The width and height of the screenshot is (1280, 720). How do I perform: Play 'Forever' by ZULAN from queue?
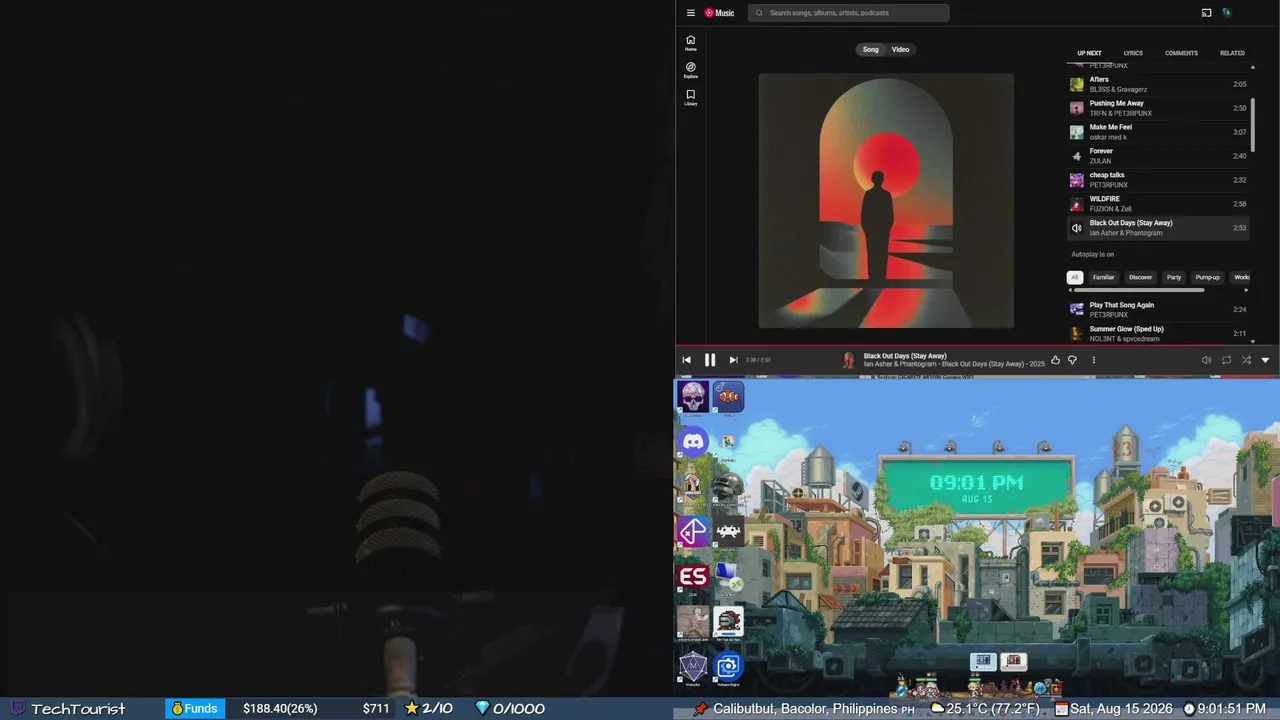[1158, 156]
